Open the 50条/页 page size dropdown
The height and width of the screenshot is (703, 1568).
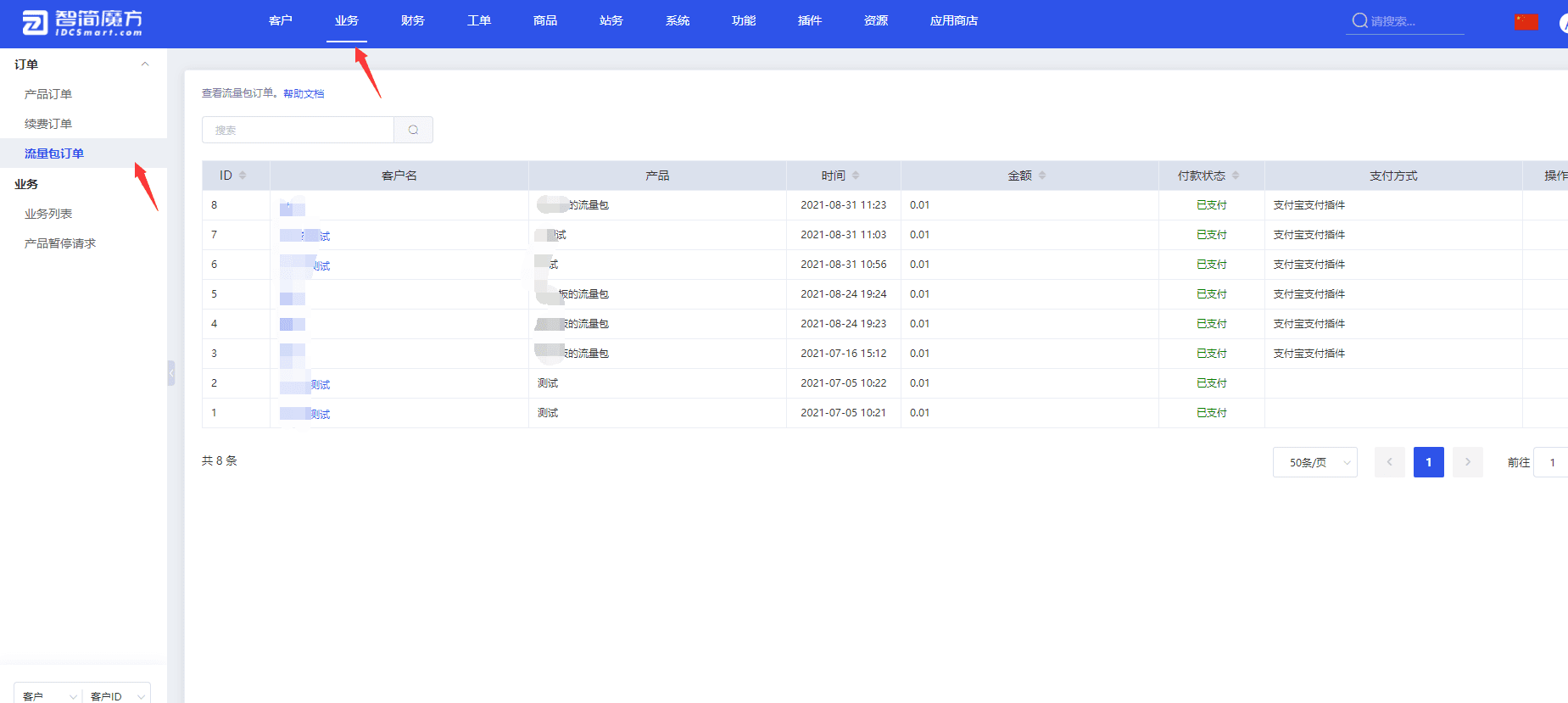[x=1315, y=462]
